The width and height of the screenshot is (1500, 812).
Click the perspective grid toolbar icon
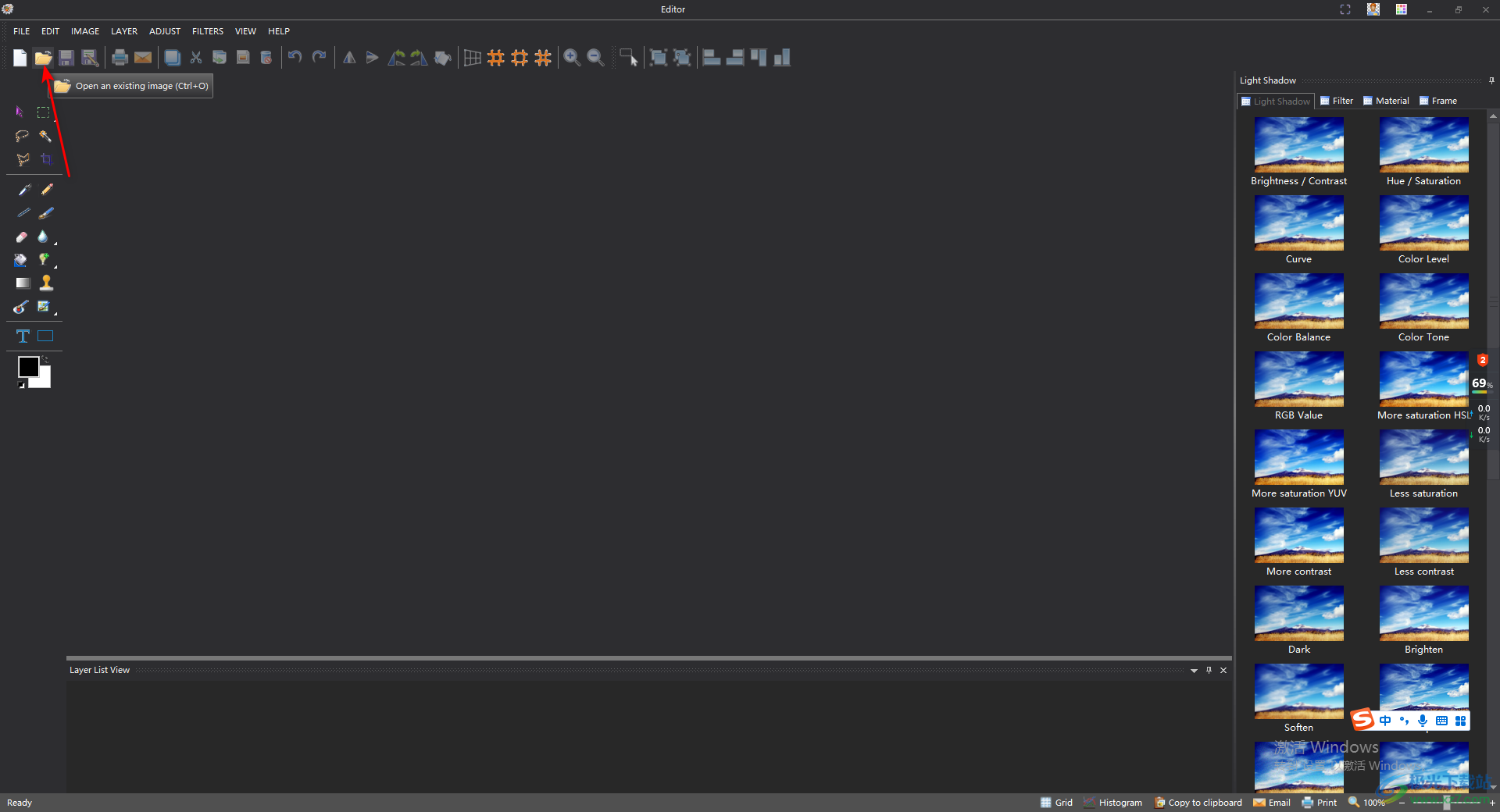click(x=473, y=58)
